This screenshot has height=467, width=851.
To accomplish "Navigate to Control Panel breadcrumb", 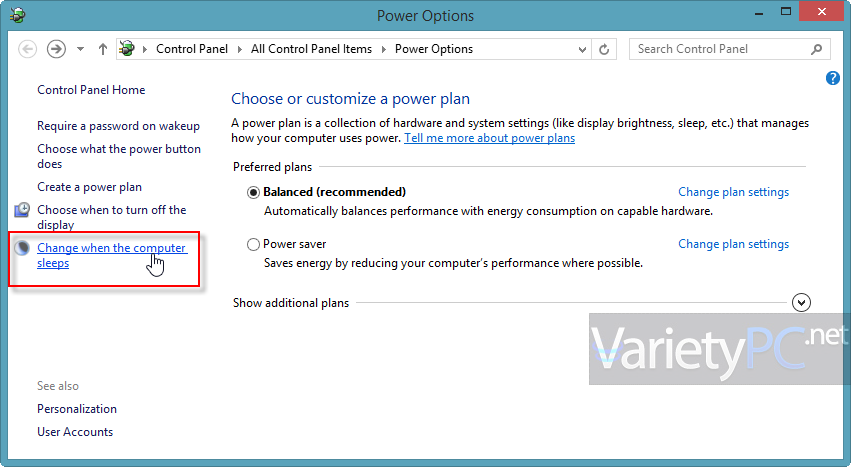I will 192,49.
